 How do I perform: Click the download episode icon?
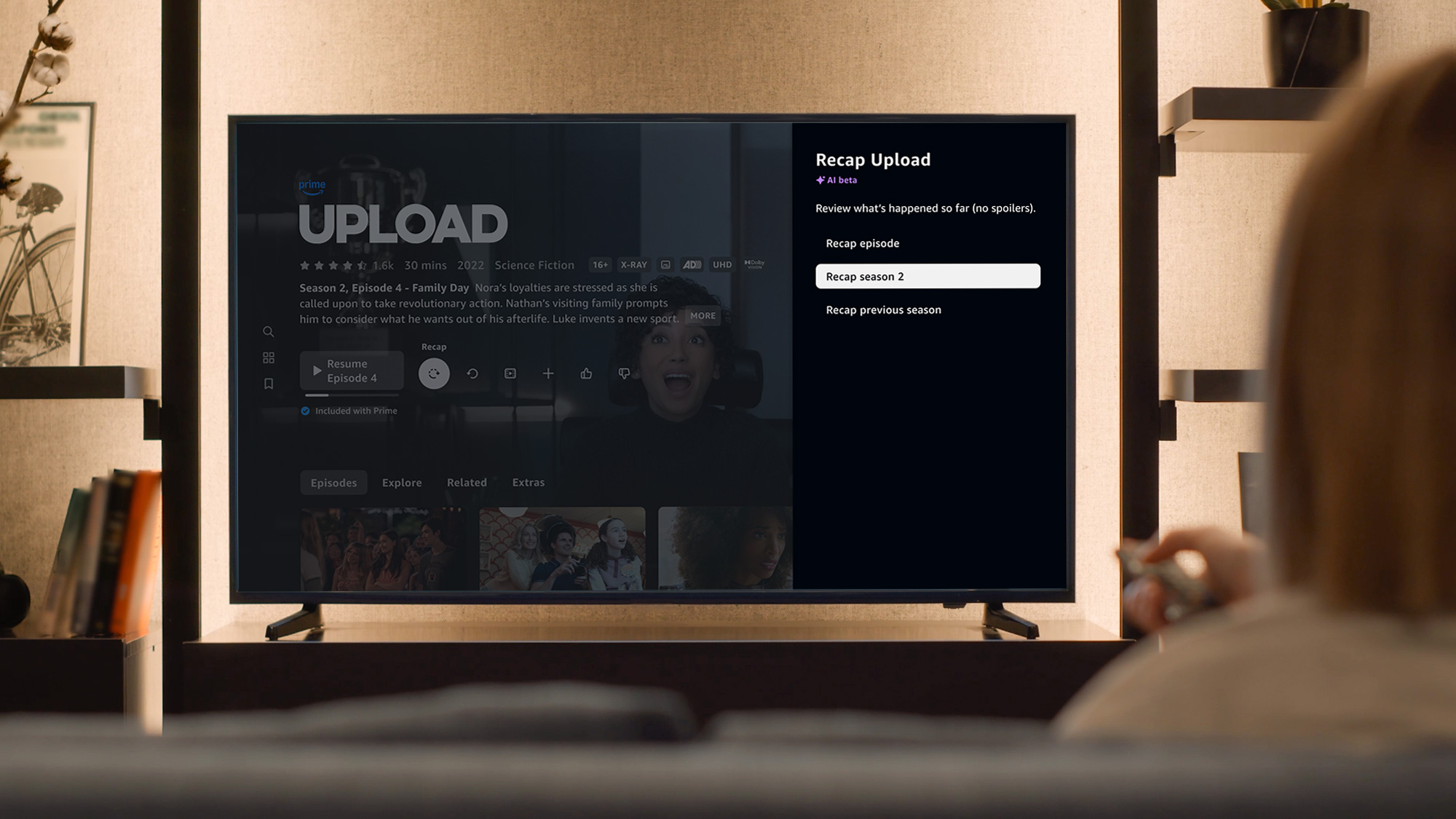click(510, 373)
